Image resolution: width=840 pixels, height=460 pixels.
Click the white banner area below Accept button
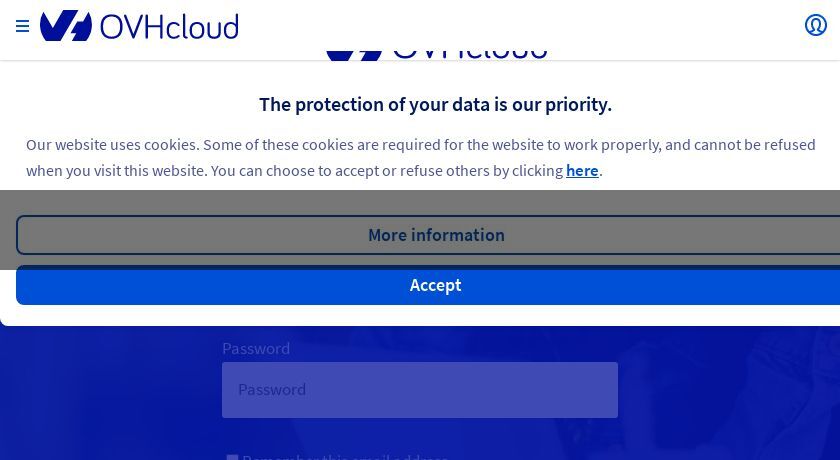[420, 315]
